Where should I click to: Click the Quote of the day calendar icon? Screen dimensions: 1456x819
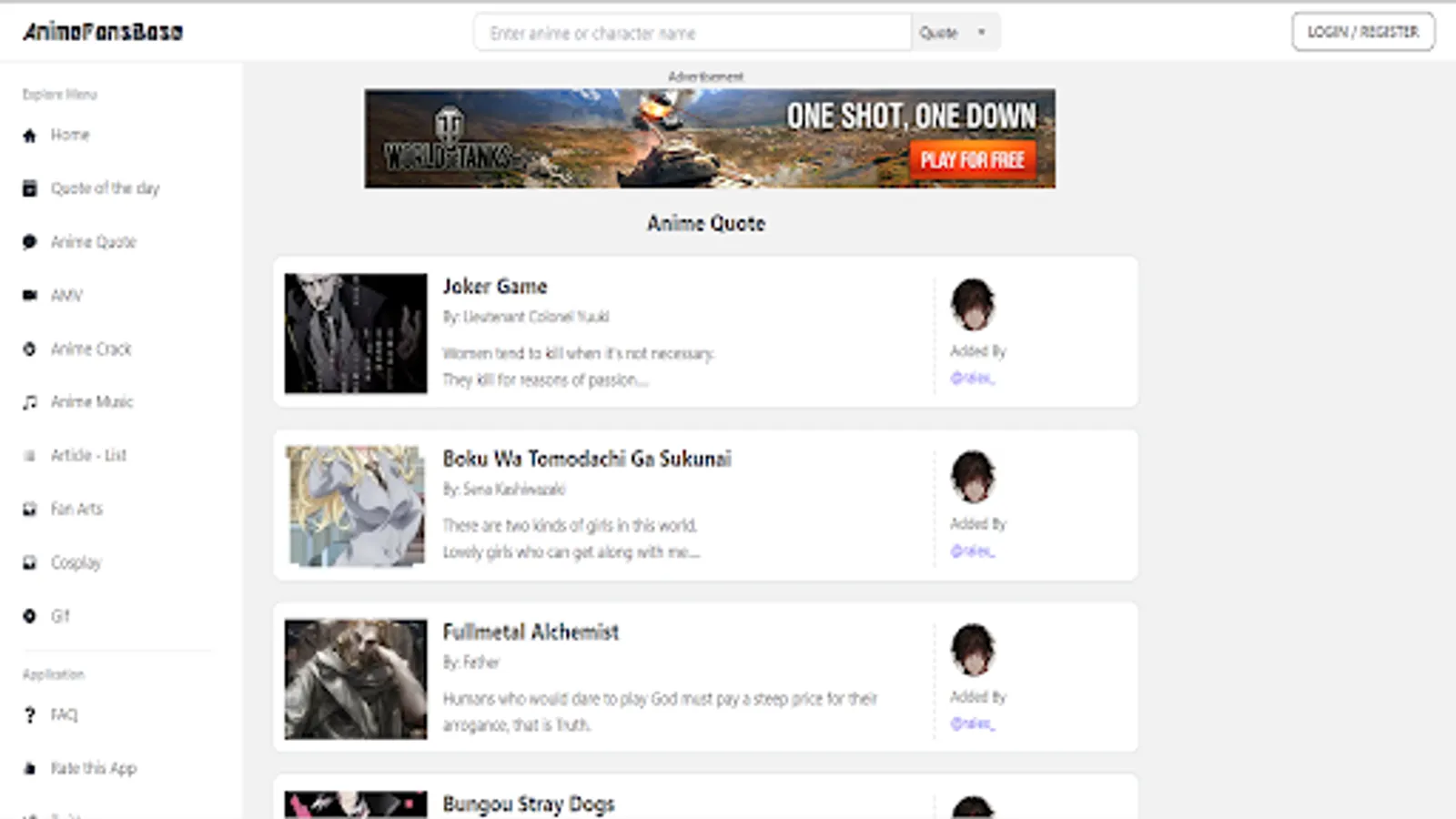29,188
